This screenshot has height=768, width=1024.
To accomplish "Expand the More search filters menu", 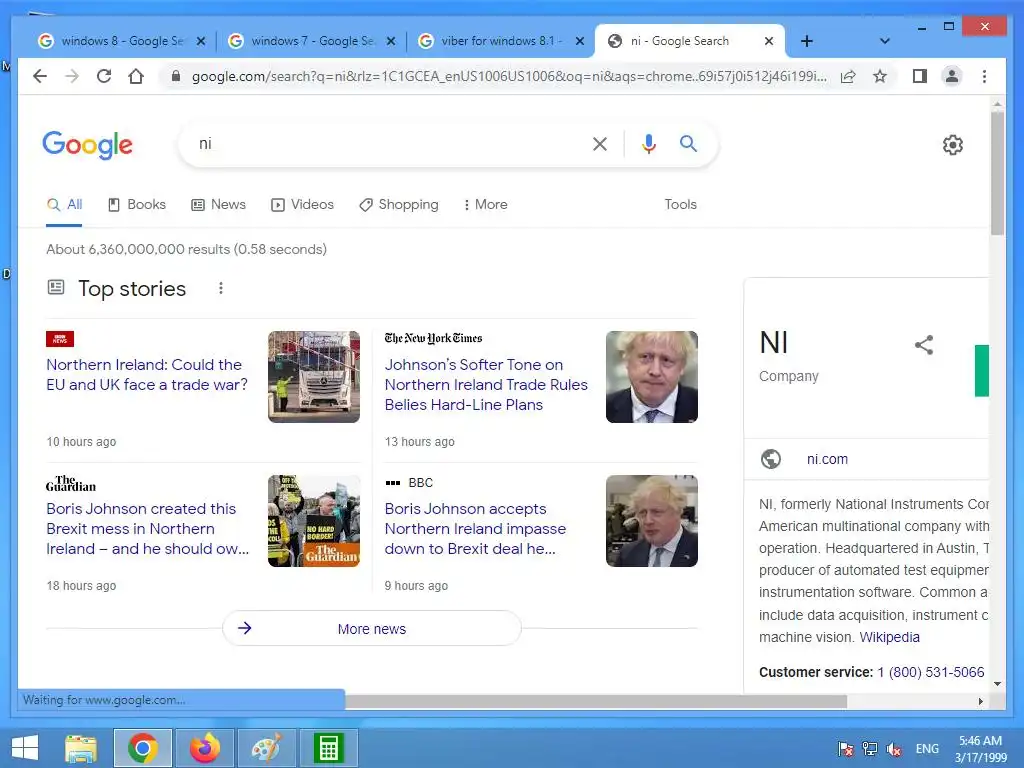I will 485,204.
